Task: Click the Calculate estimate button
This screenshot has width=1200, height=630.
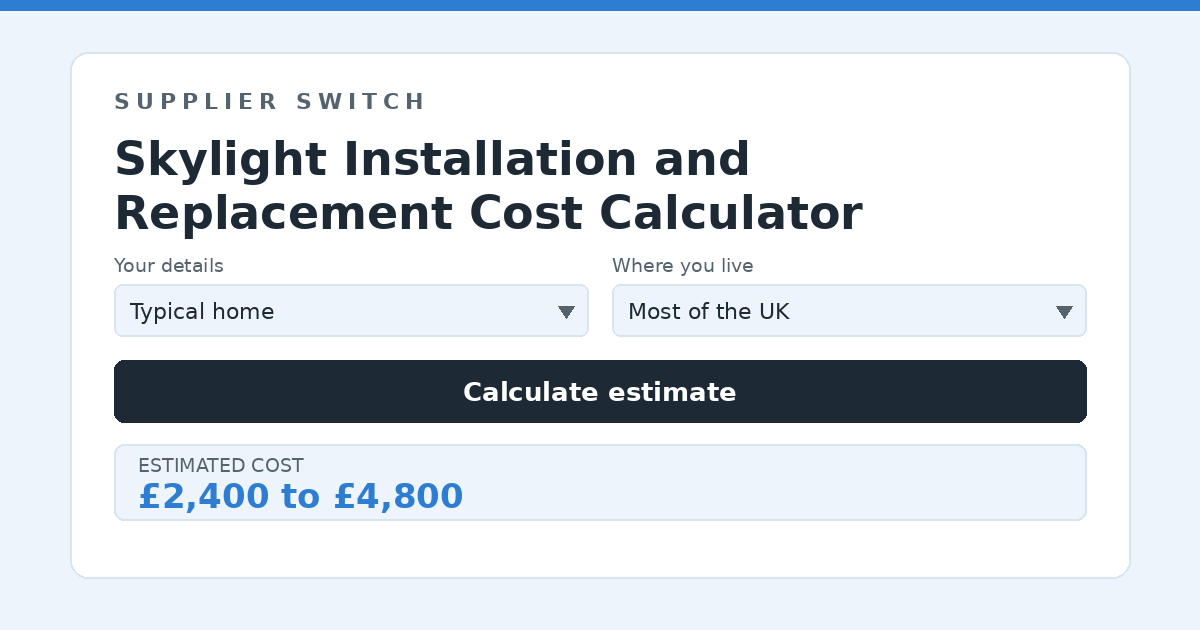Action: (x=600, y=392)
